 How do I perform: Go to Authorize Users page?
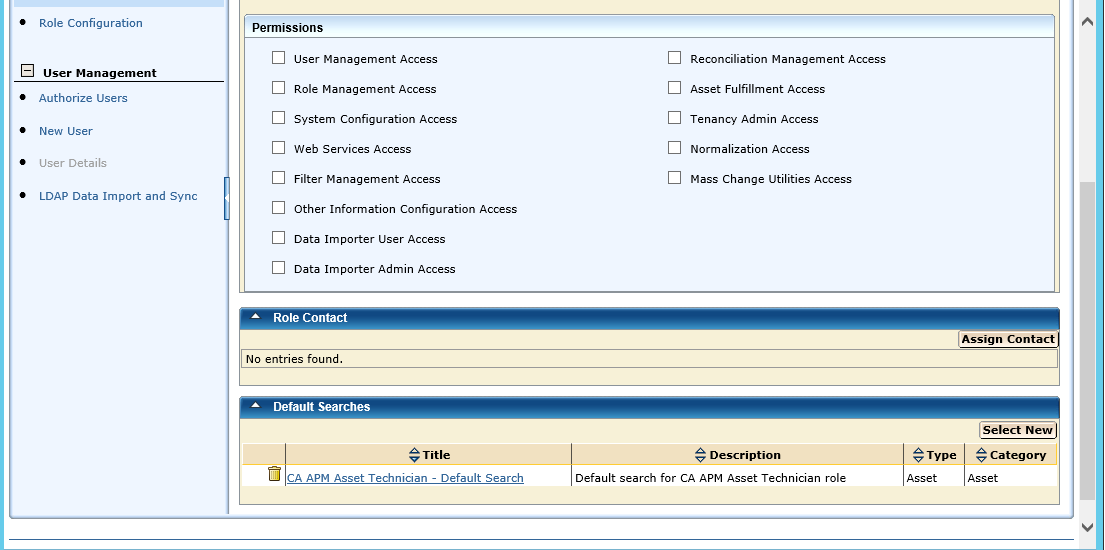point(83,98)
